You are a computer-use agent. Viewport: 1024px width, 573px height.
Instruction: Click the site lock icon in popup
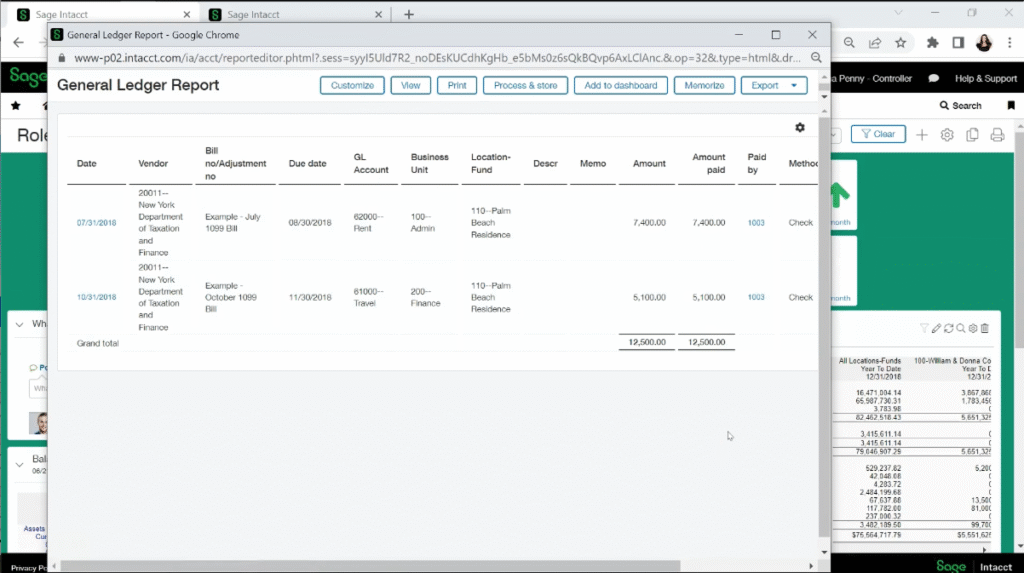tap(62, 57)
